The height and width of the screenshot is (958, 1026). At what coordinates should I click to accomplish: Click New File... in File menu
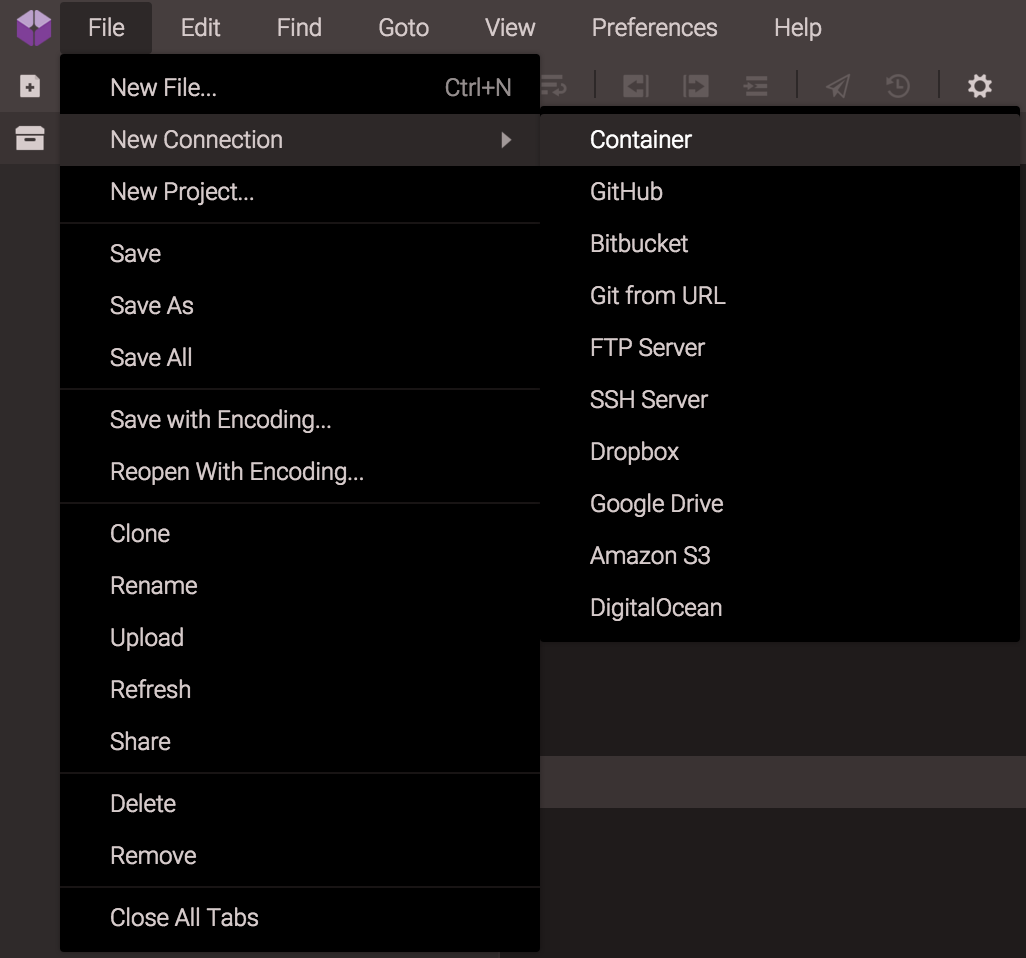click(163, 88)
